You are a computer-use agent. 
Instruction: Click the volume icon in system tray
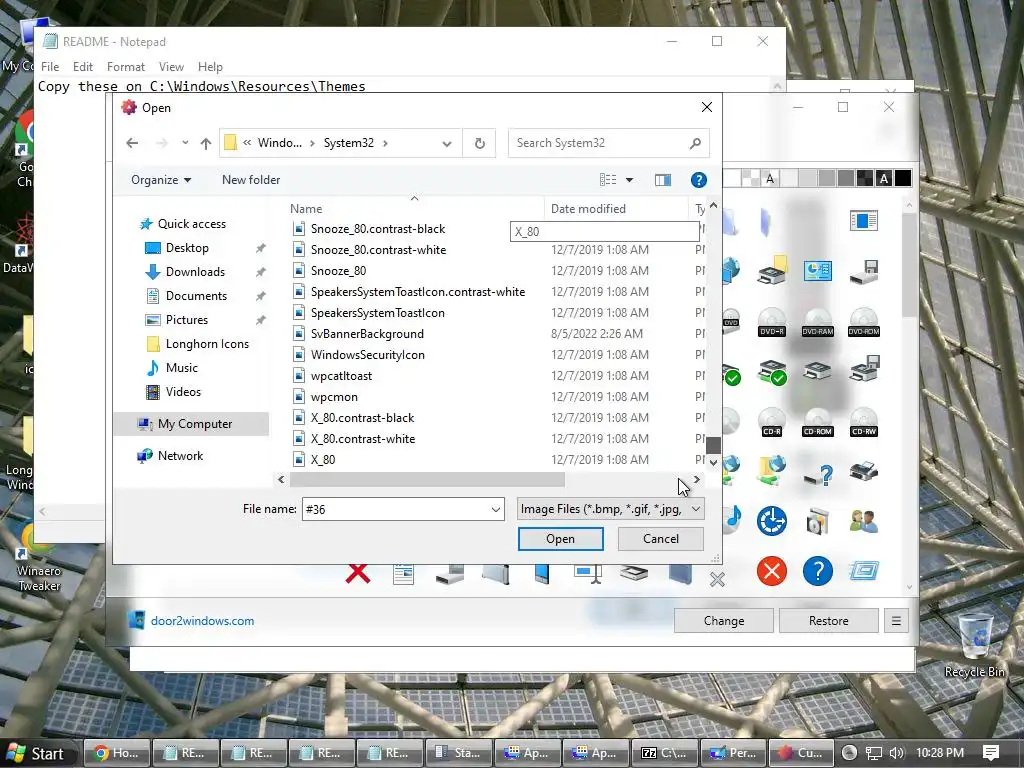[x=897, y=753]
